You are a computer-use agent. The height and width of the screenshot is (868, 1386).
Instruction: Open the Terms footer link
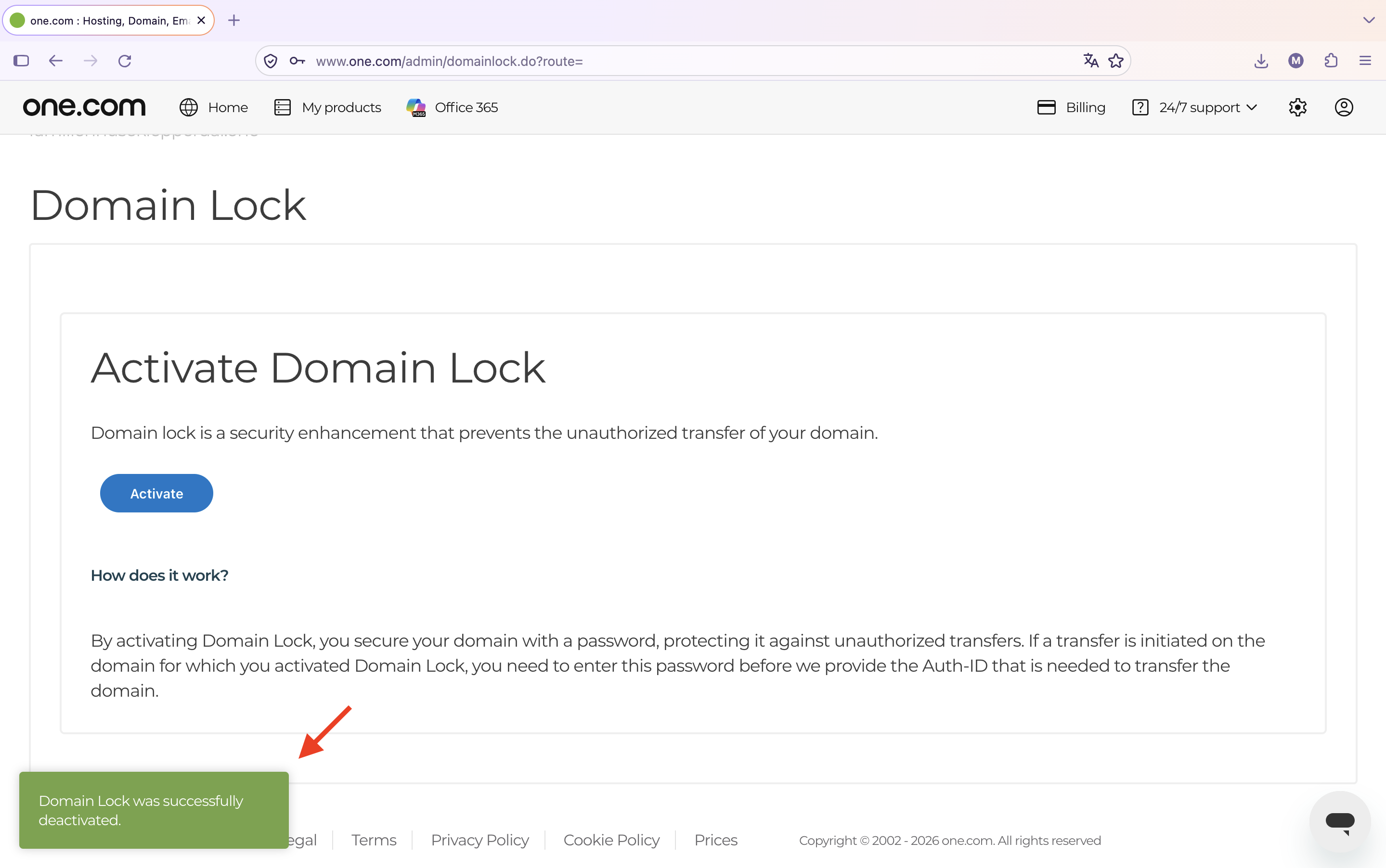click(374, 840)
